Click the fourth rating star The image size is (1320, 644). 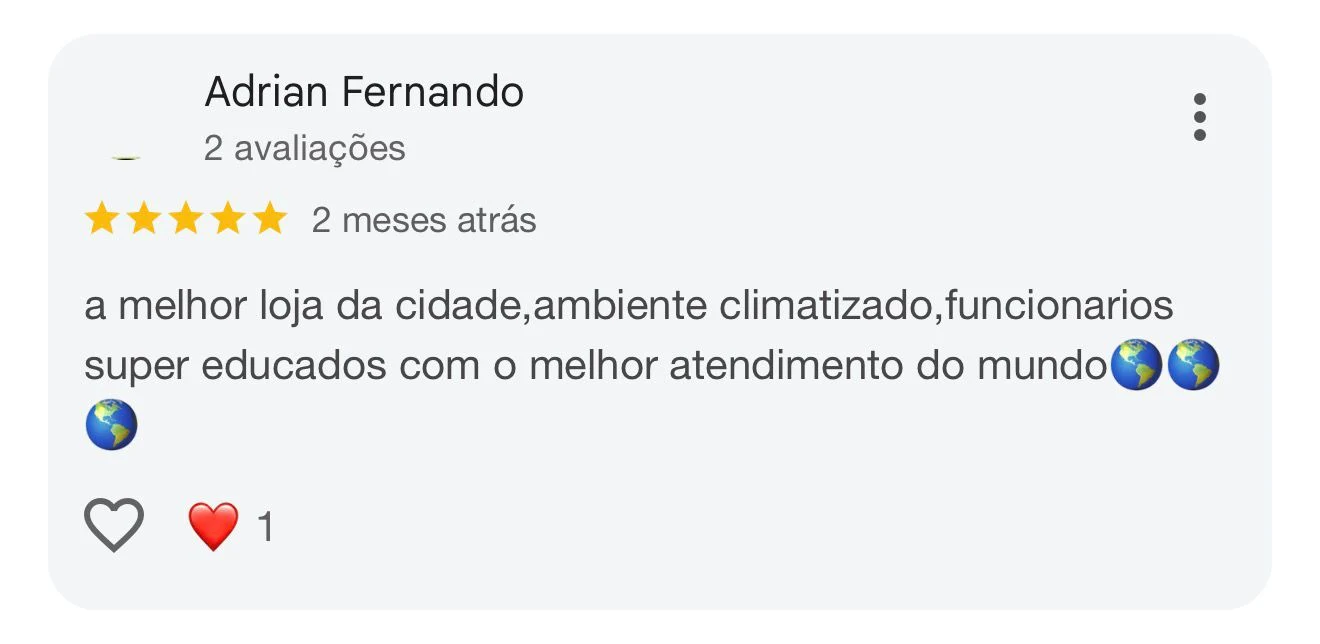pyautogui.click(x=228, y=219)
